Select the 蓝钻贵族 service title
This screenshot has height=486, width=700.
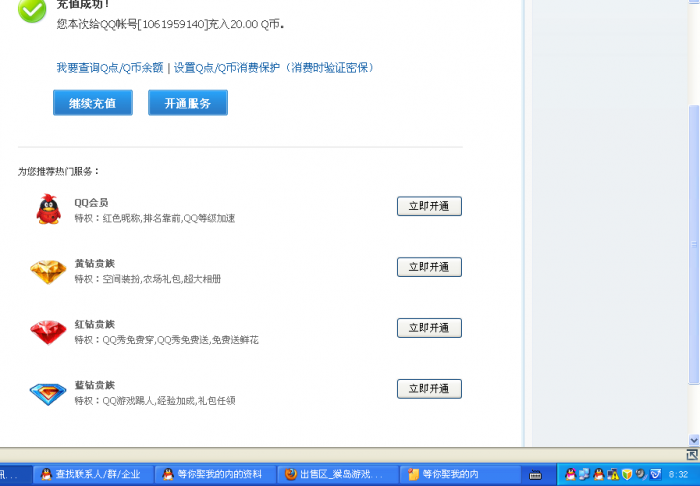[95, 385]
